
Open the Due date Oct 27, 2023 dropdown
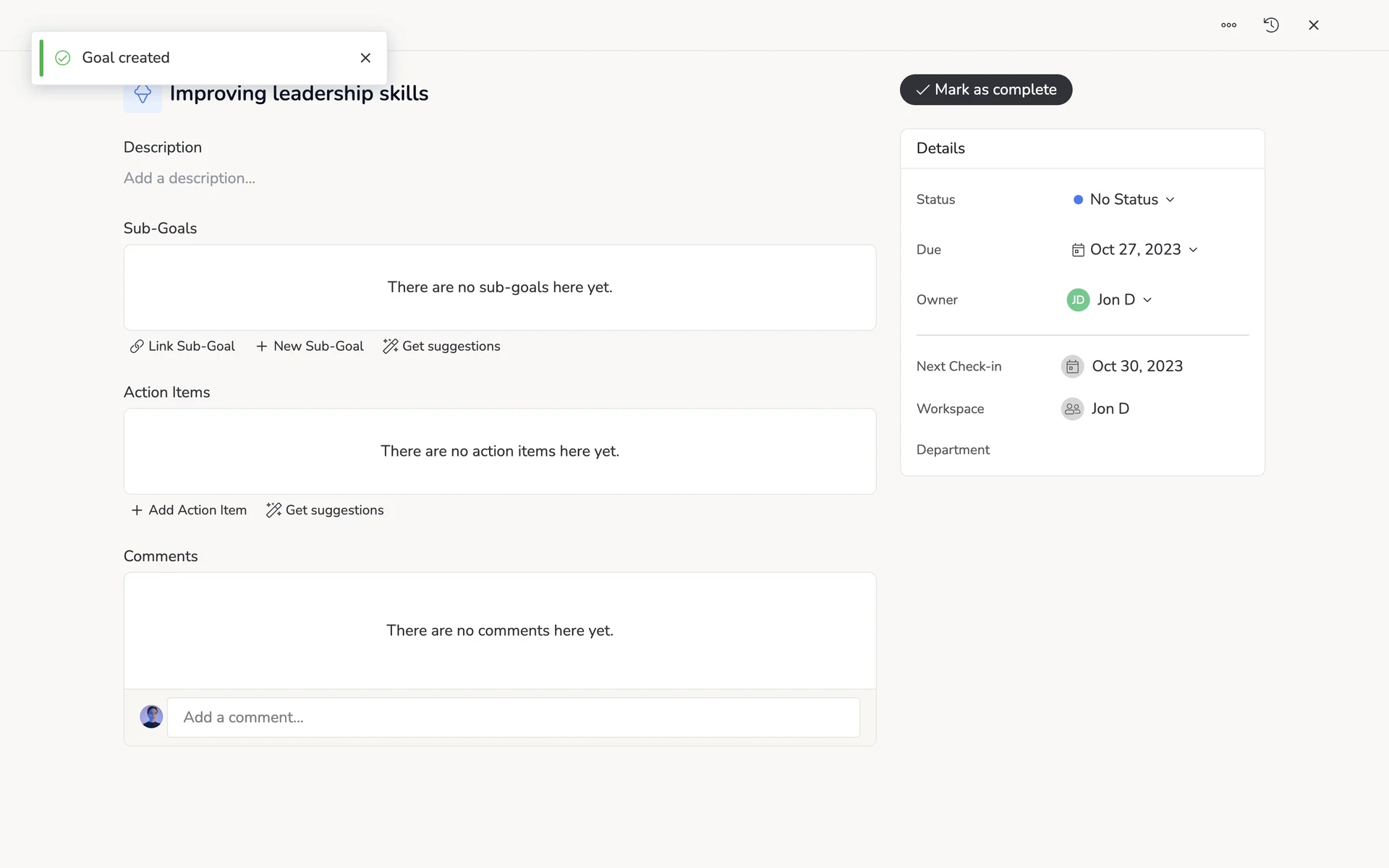click(1134, 250)
